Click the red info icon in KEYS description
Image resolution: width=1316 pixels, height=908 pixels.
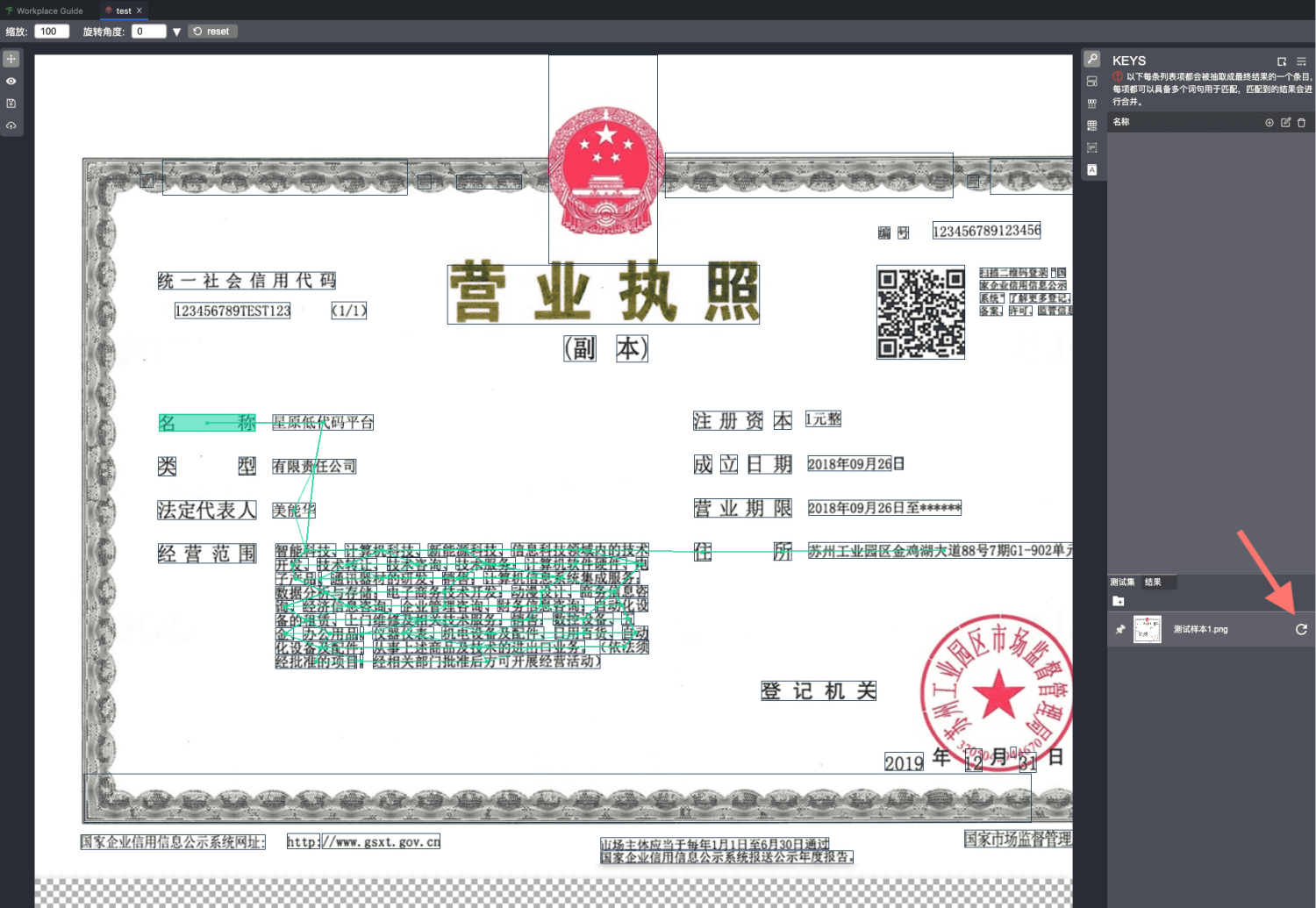coord(1118,77)
